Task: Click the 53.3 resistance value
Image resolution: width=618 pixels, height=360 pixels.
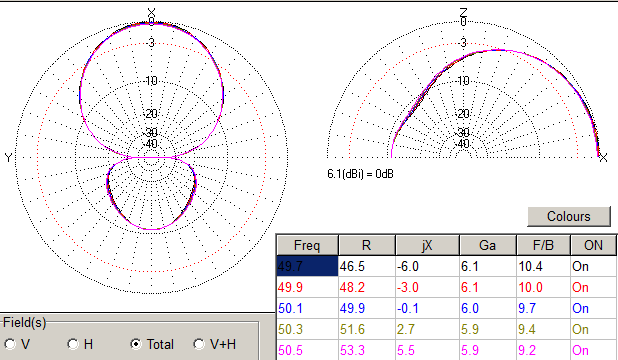Action: tap(352, 350)
